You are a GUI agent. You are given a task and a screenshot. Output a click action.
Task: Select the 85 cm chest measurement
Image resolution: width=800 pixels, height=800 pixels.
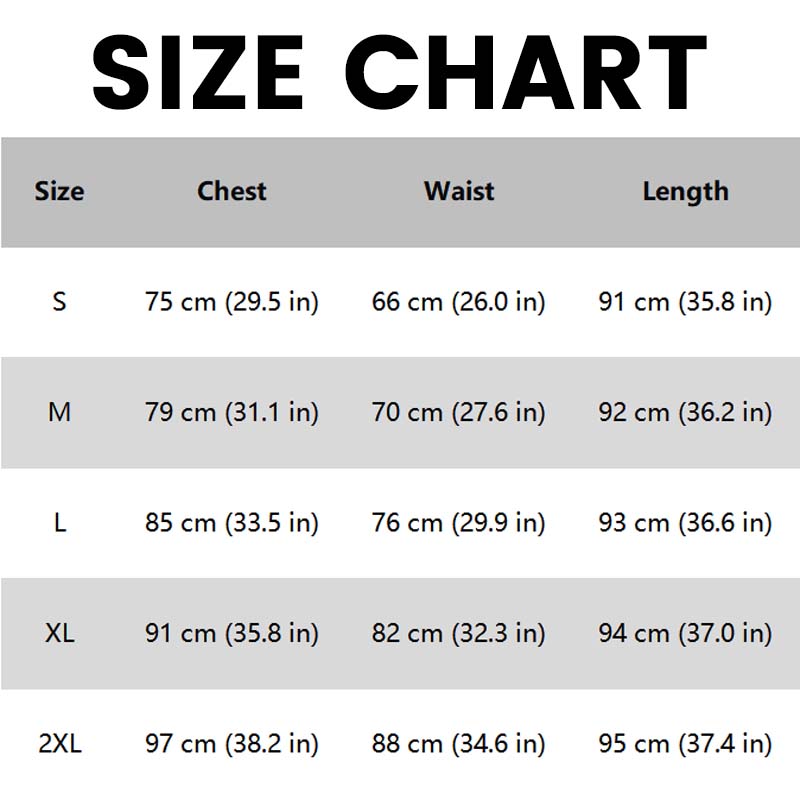click(232, 522)
